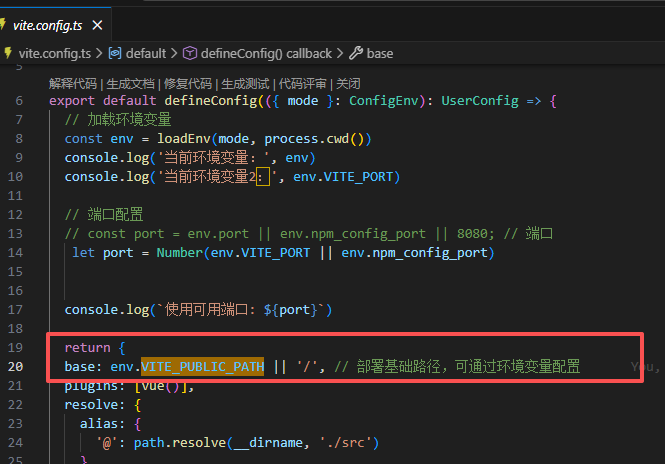Click the './src' string on line 24
This screenshot has width=665, height=464.
click(x=345, y=443)
